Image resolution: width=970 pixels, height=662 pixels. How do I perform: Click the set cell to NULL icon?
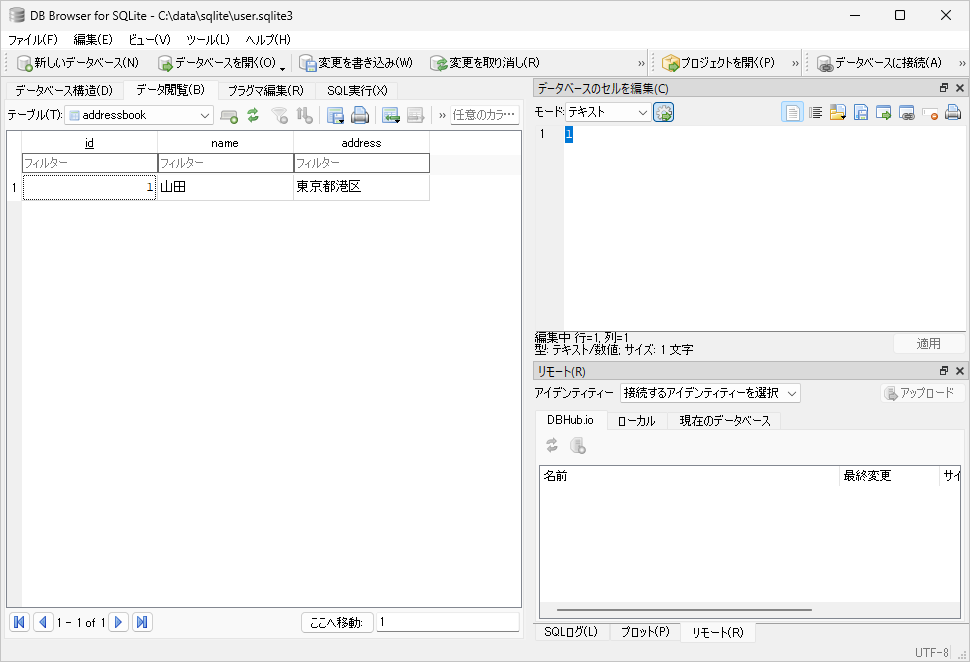pos(930,113)
